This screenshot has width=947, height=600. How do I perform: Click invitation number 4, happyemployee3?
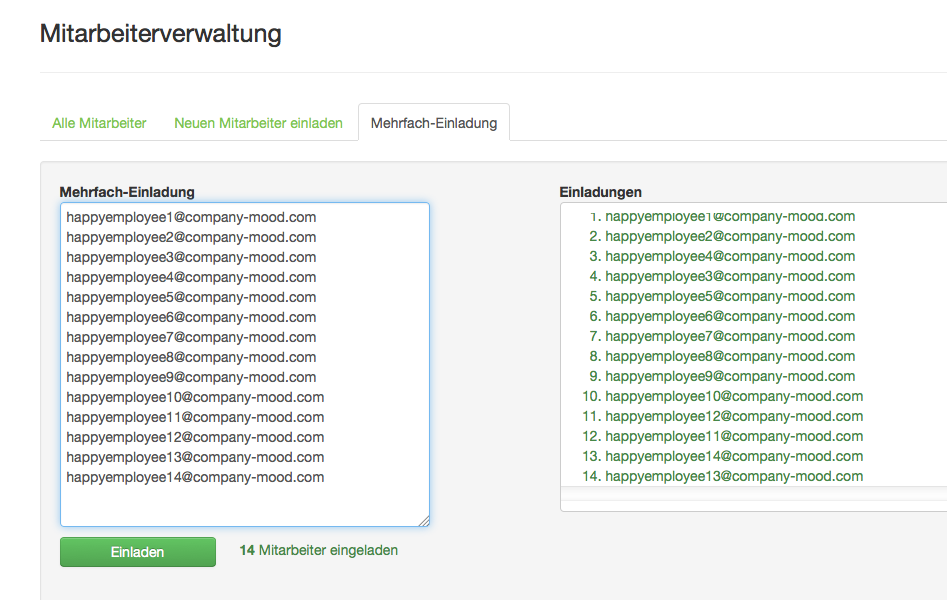pos(730,276)
